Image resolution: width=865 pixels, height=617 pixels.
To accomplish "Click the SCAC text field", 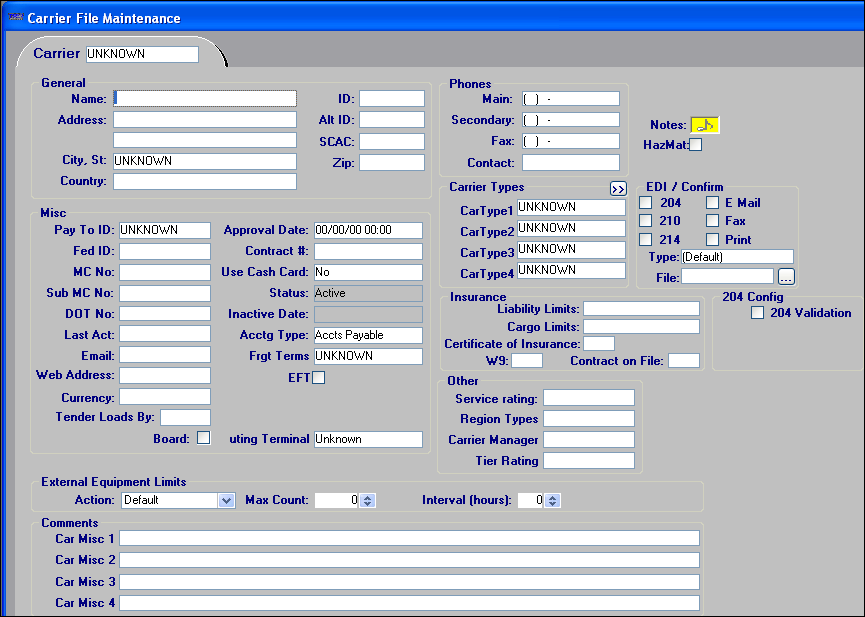I will coord(392,141).
